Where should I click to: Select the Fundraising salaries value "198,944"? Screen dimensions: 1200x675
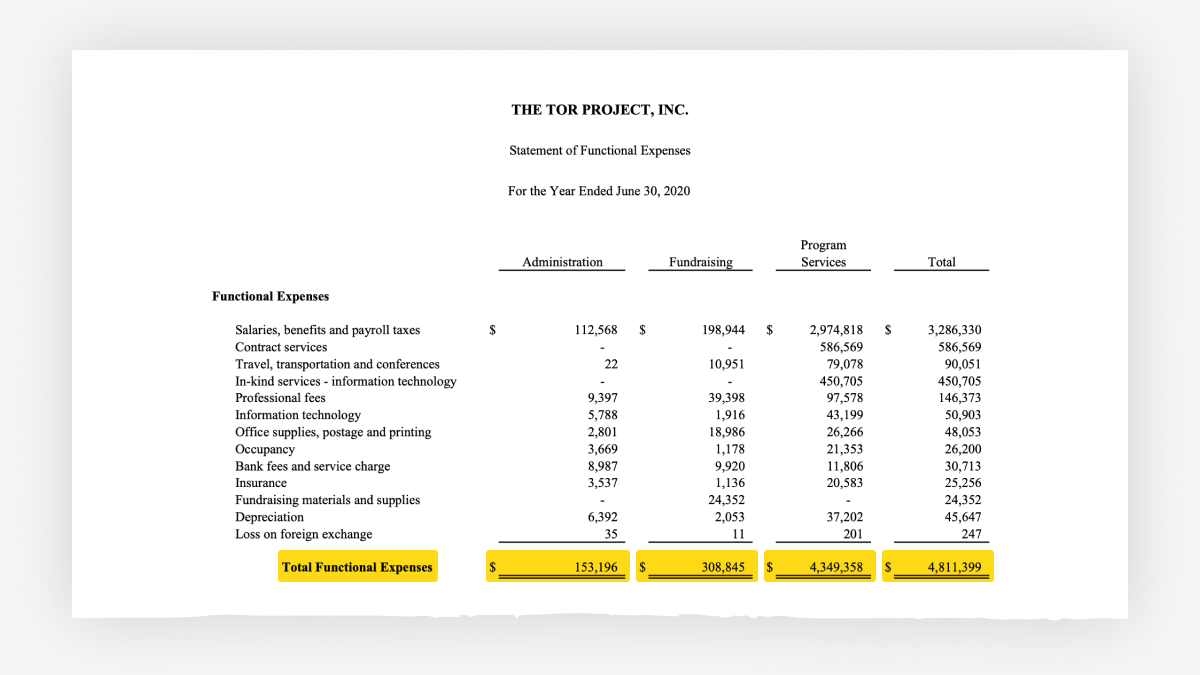click(x=723, y=330)
